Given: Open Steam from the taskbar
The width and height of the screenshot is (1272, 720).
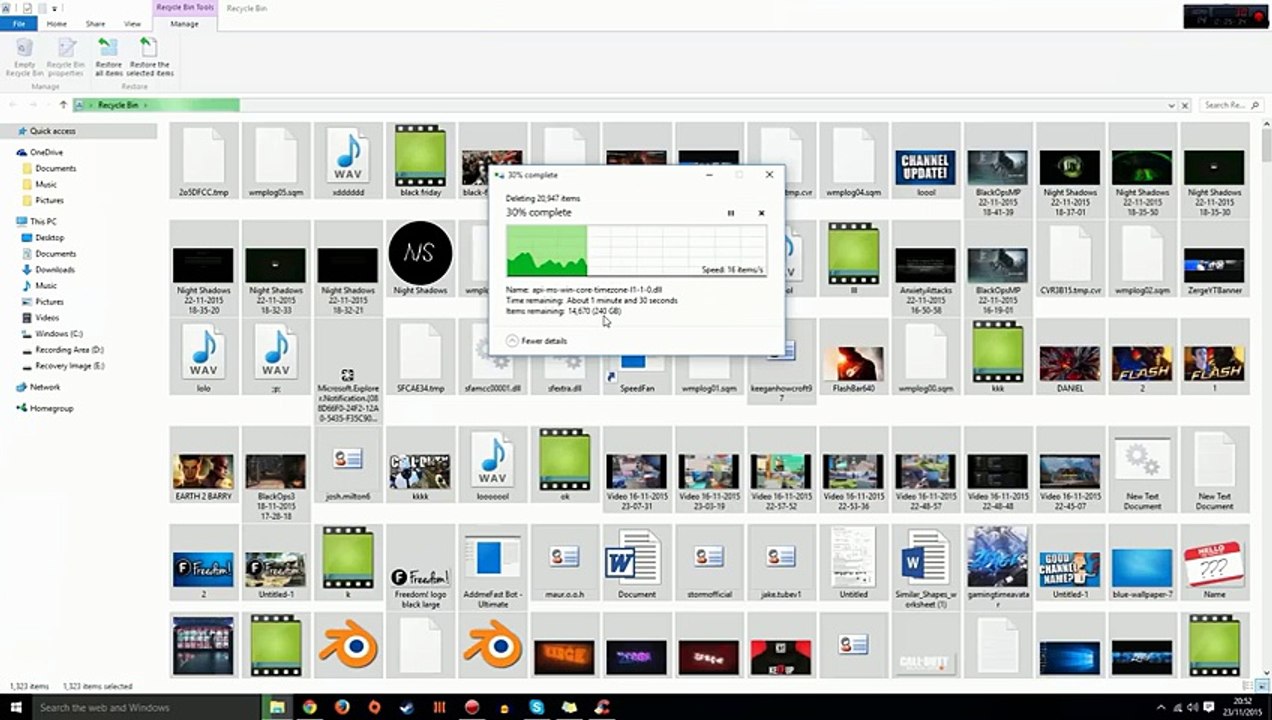Looking at the screenshot, I should click(407, 707).
